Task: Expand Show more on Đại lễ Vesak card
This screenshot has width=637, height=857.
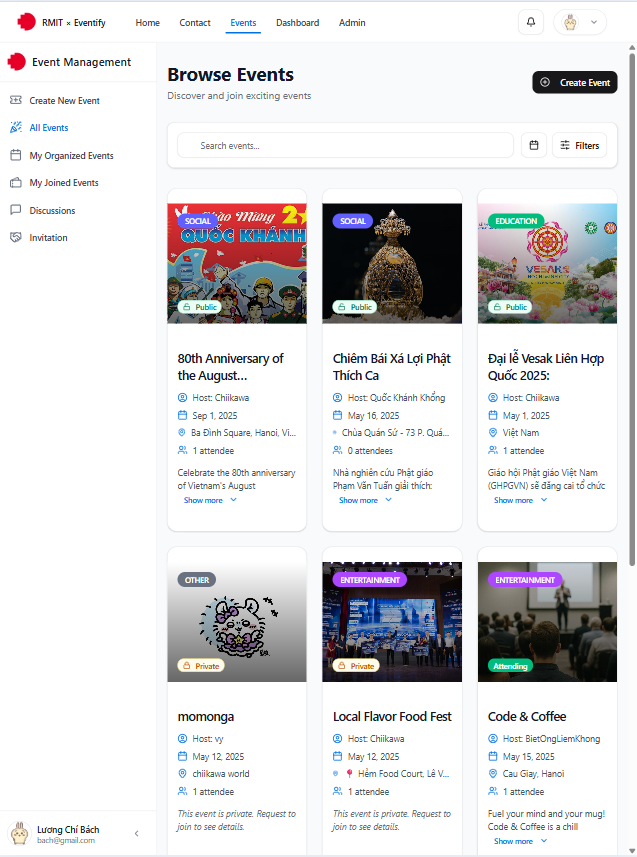Action: click(x=520, y=500)
